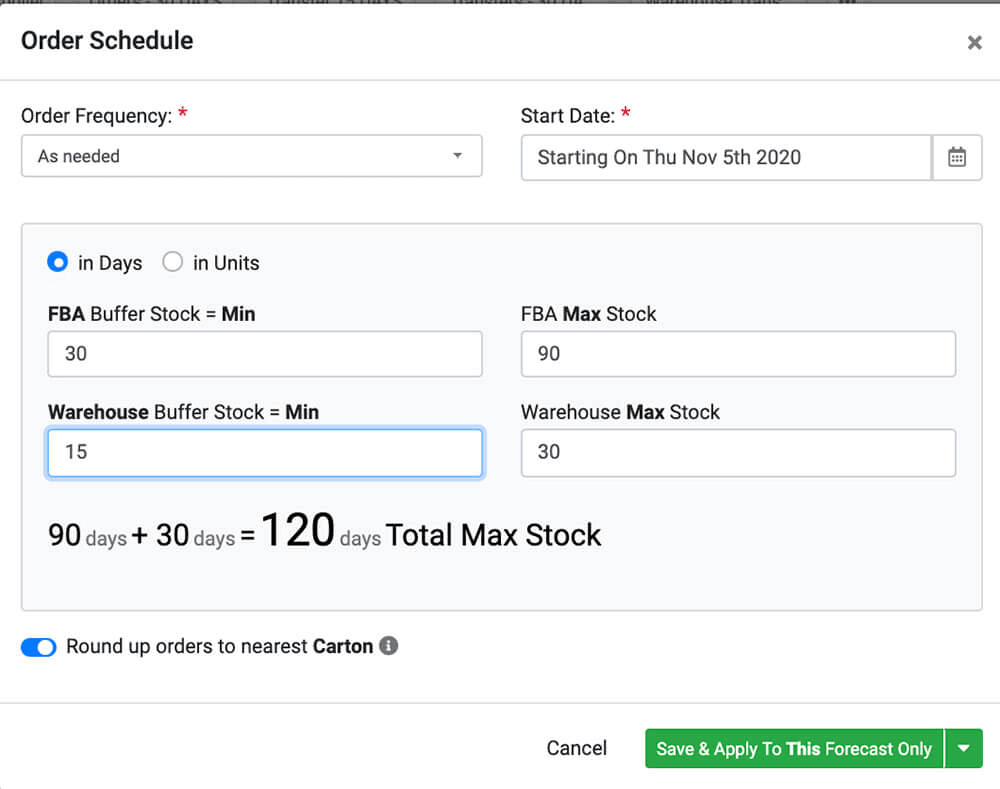Click the info icon next to Carton
1000x789 pixels.
[389, 646]
